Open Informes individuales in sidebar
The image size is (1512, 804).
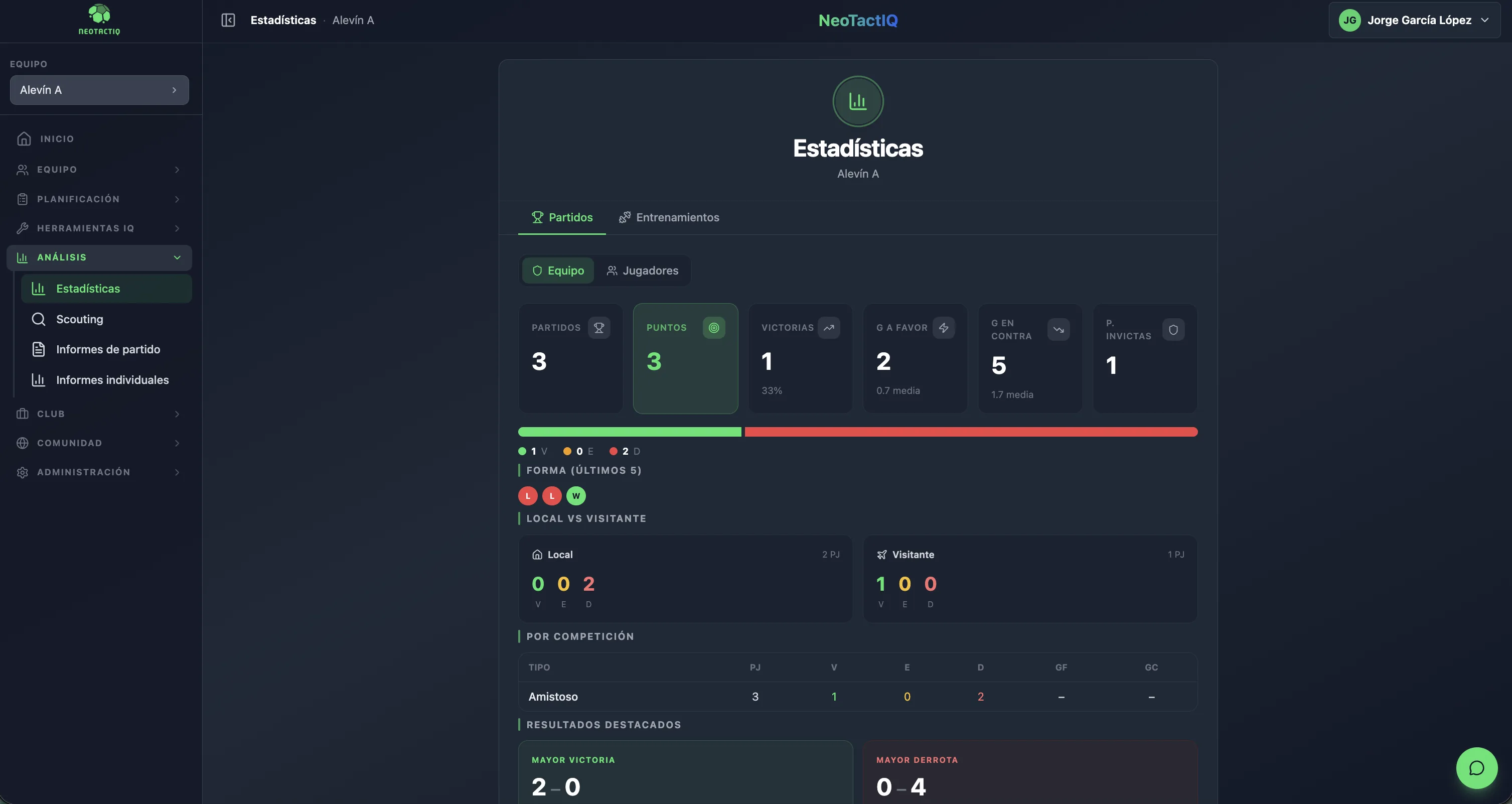(x=106, y=380)
